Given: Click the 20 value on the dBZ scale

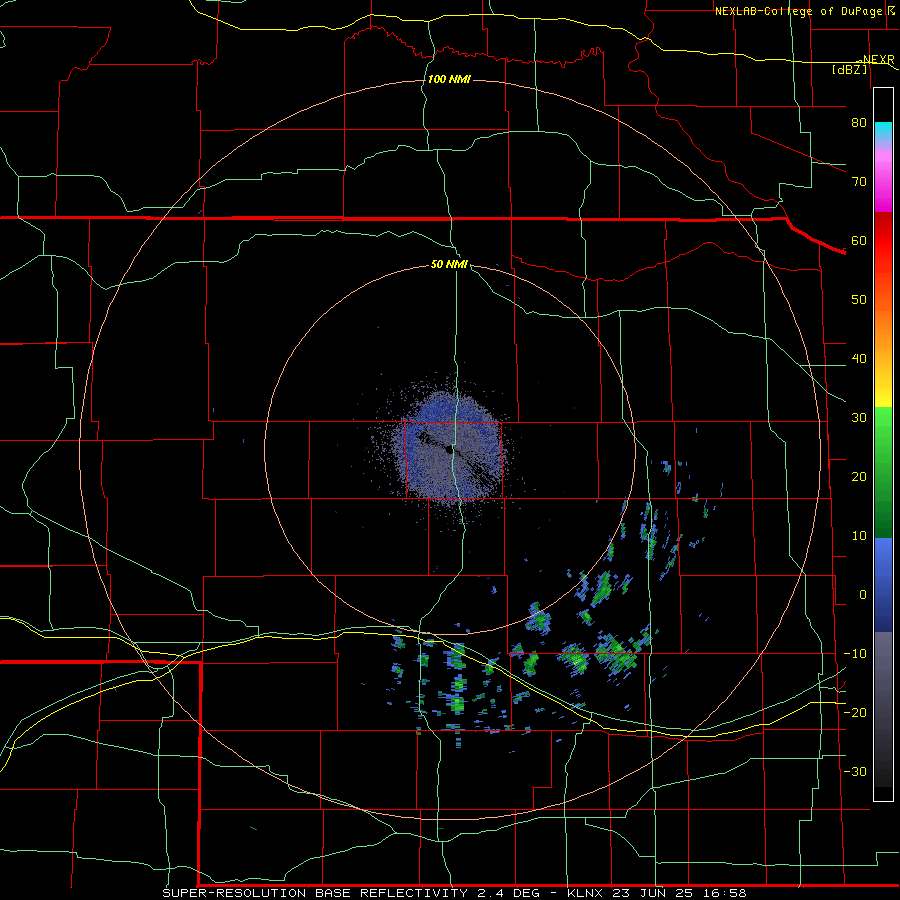Looking at the screenshot, I should [859, 477].
